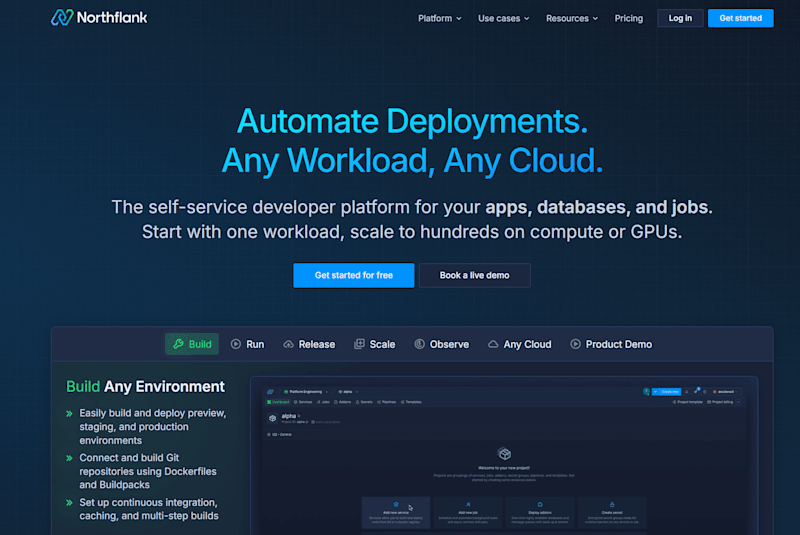Image resolution: width=800 pixels, height=535 pixels.
Task: Click the play icon beside Product Demo
Action: click(x=576, y=344)
